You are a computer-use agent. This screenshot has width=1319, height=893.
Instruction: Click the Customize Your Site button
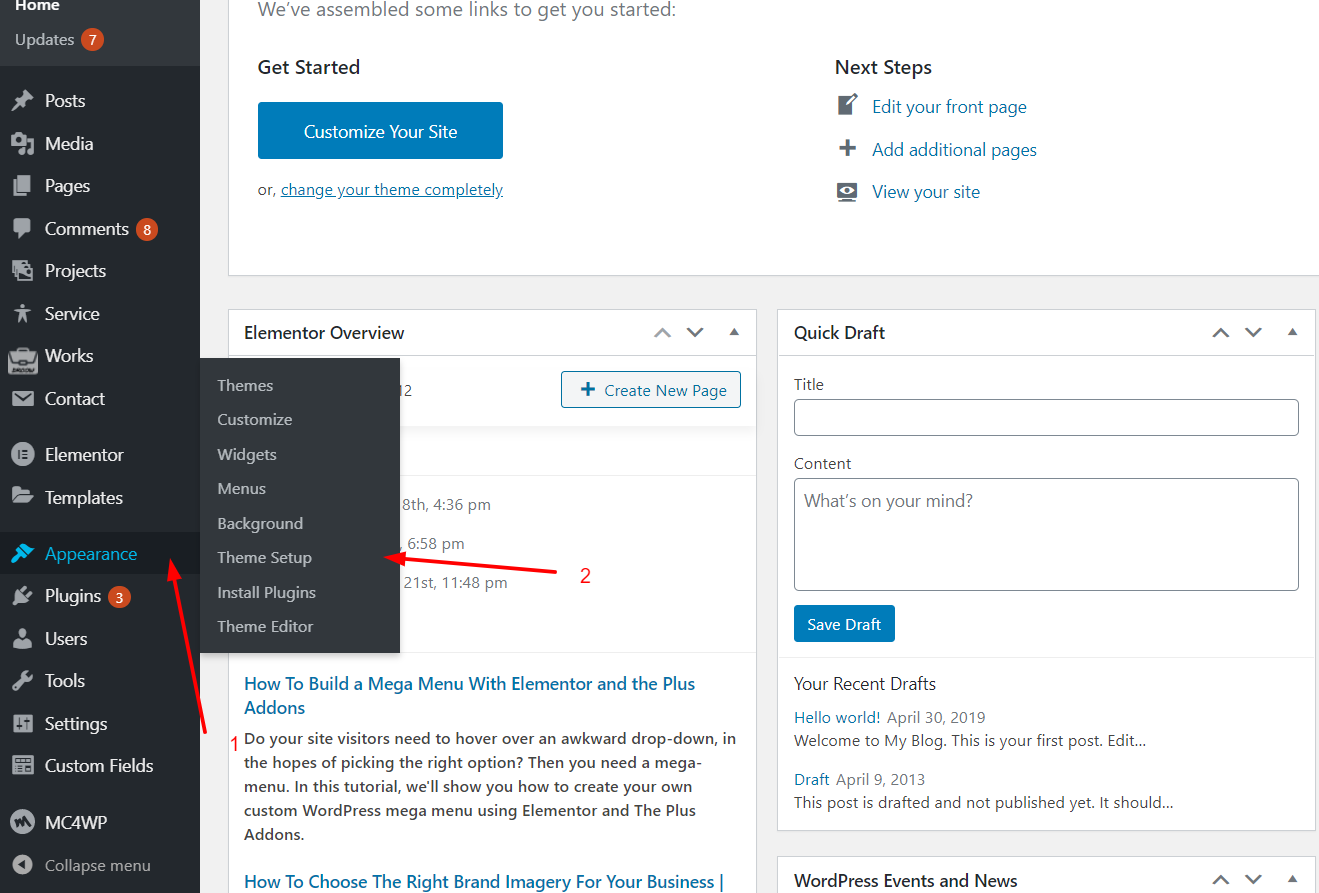380,131
